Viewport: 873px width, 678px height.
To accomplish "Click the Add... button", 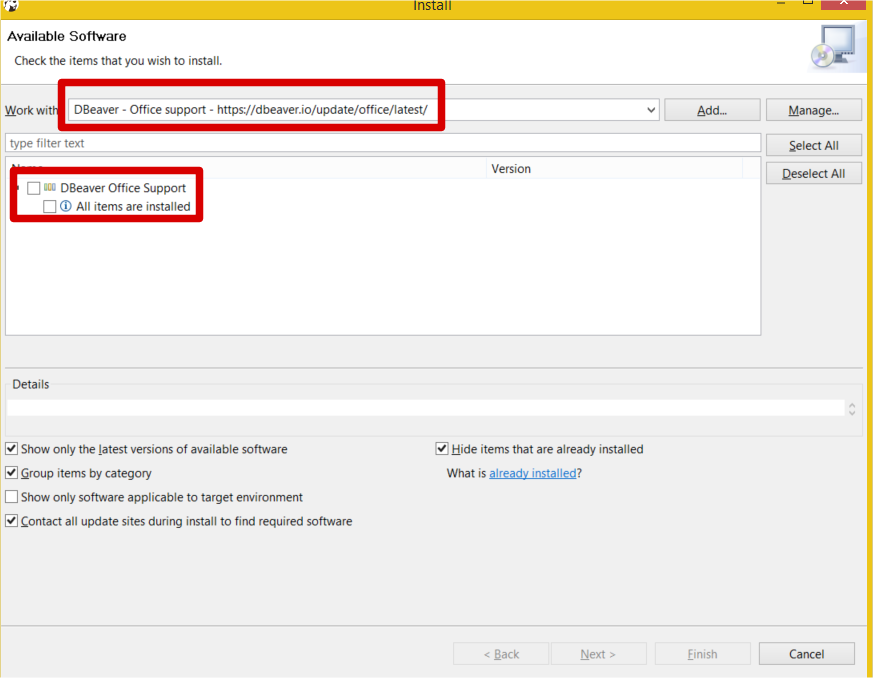I will [x=712, y=110].
